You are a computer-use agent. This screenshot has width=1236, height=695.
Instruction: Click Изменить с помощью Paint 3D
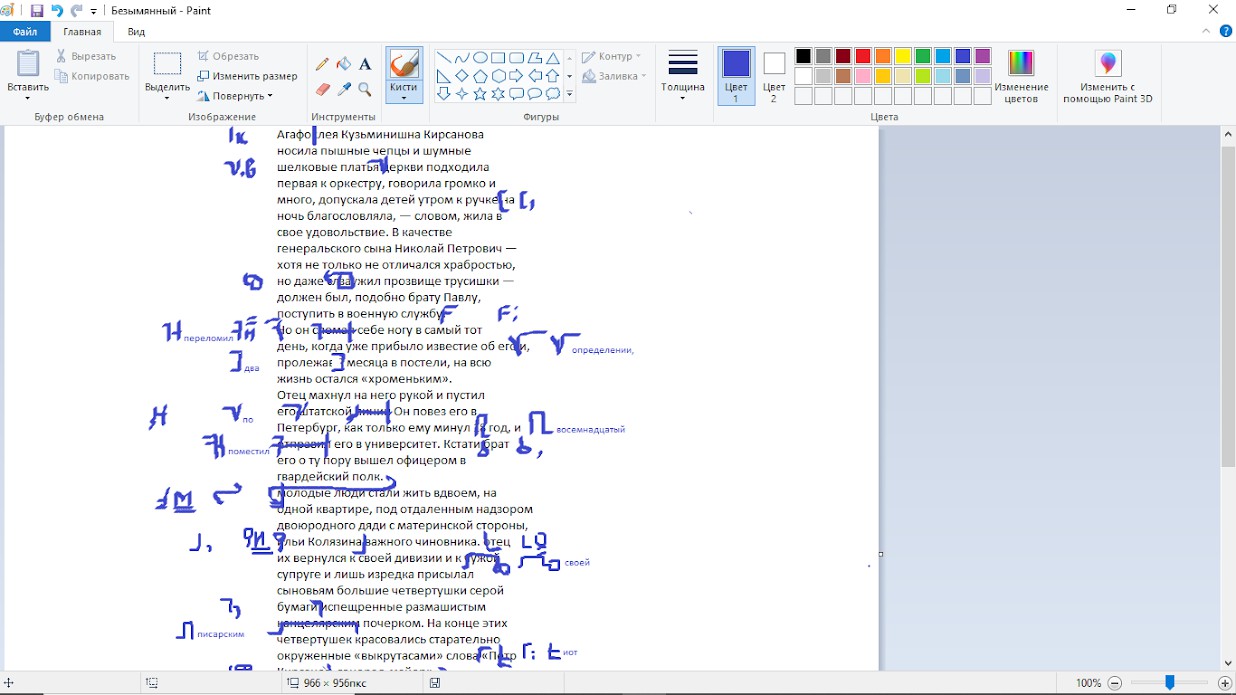1109,75
